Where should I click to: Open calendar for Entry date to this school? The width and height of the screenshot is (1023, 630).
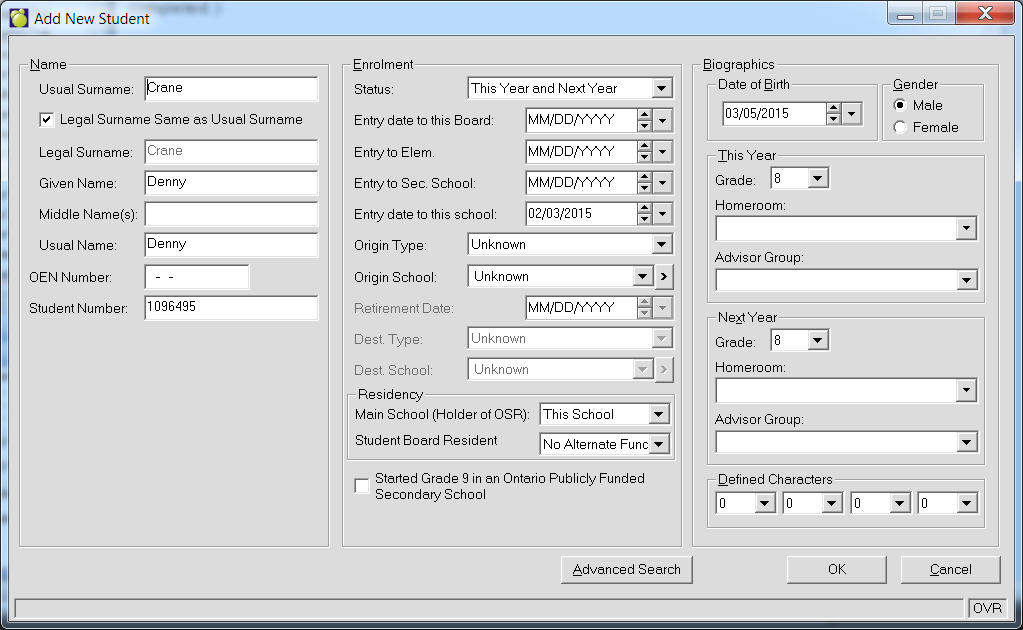tap(663, 214)
